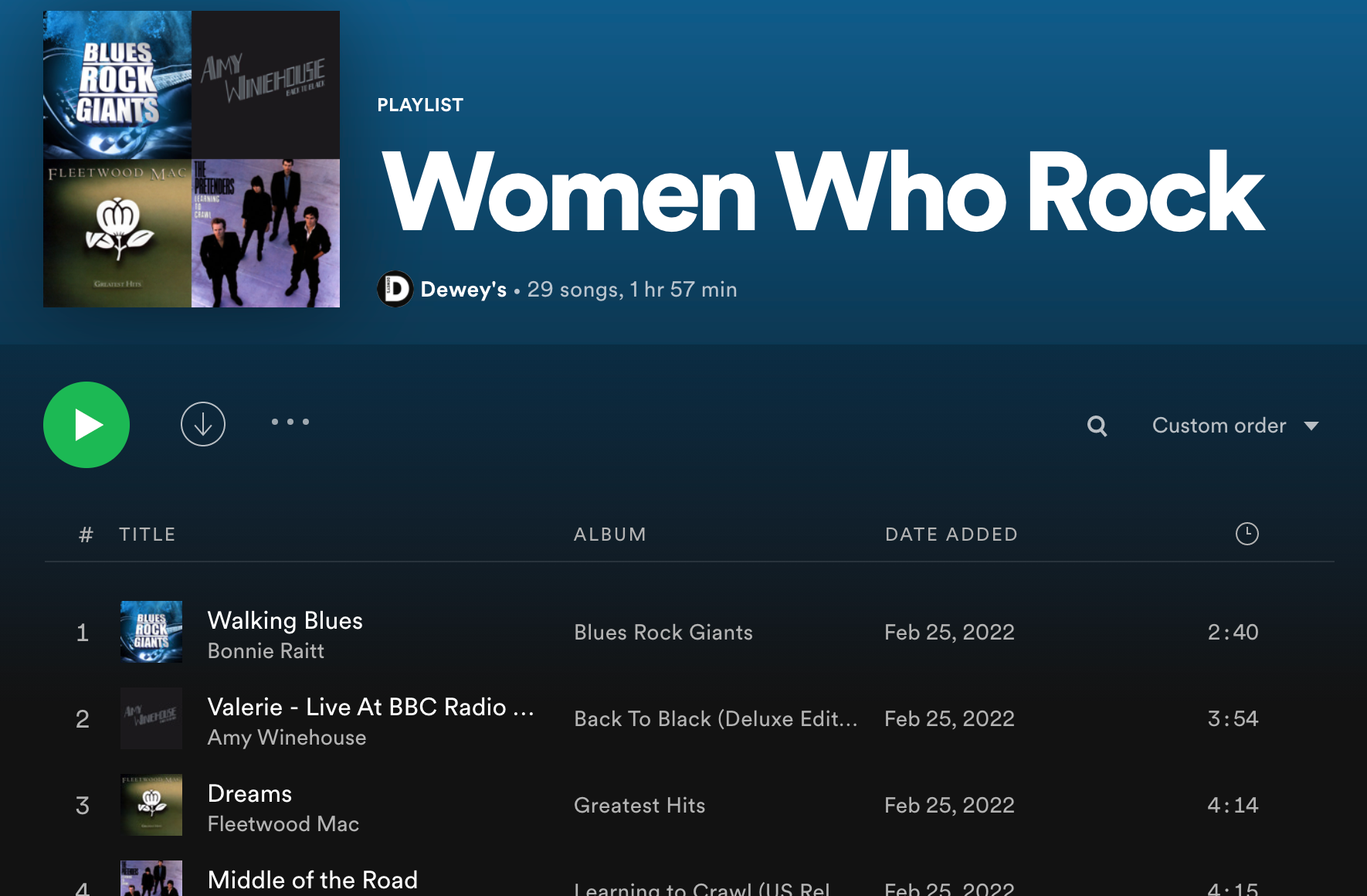Open the Blues Rock Giants album link
Screen dimensions: 1367x896
coord(663,633)
